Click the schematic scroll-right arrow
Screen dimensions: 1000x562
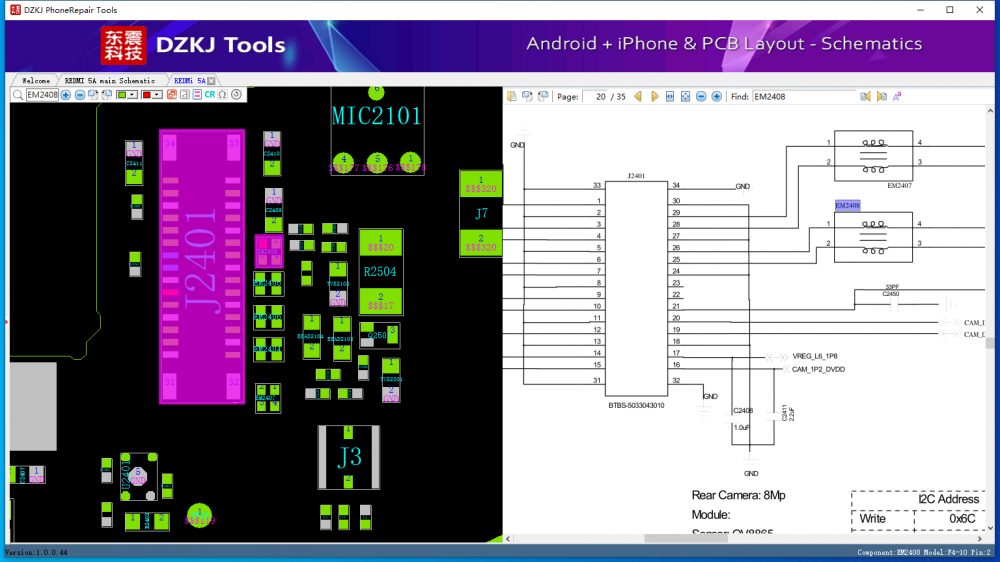pos(980,538)
